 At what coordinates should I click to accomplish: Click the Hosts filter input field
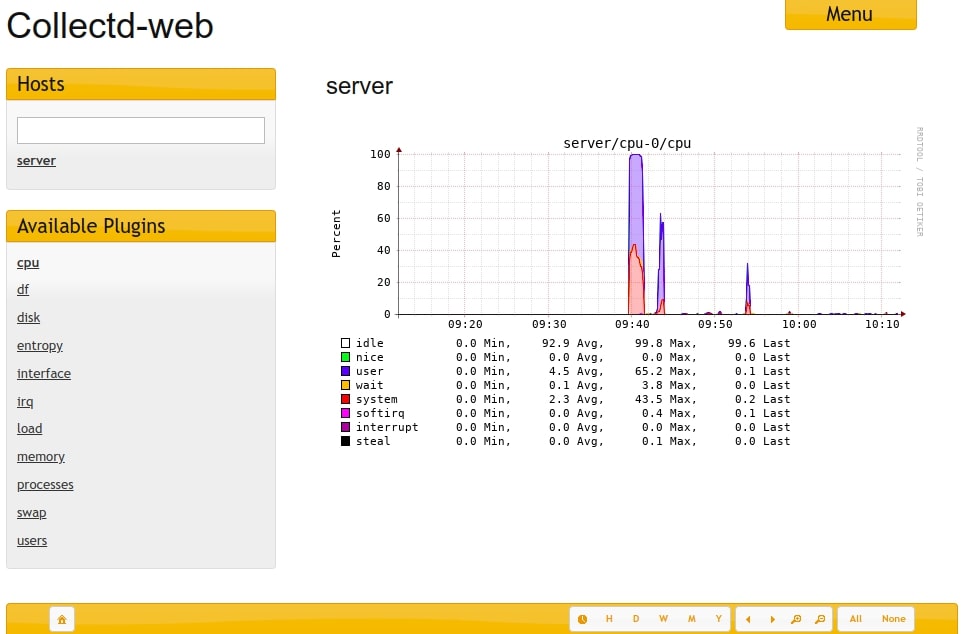click(x=141, y=131)
